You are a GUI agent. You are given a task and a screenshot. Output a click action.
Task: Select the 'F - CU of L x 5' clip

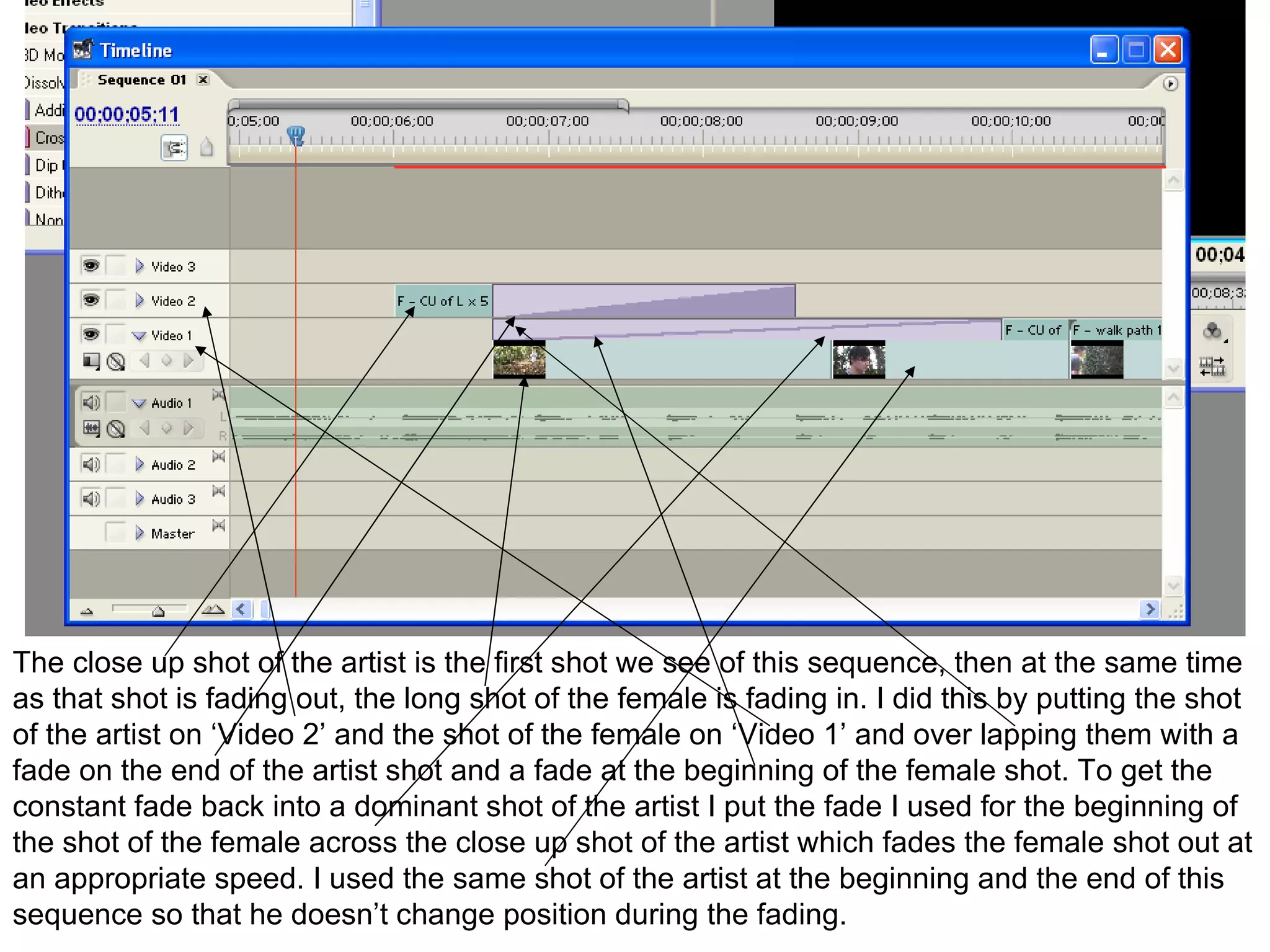click(443, 301)
